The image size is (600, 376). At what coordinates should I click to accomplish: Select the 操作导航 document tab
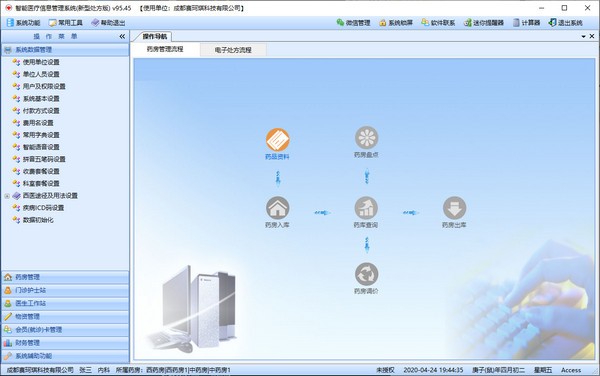point(155,36)
